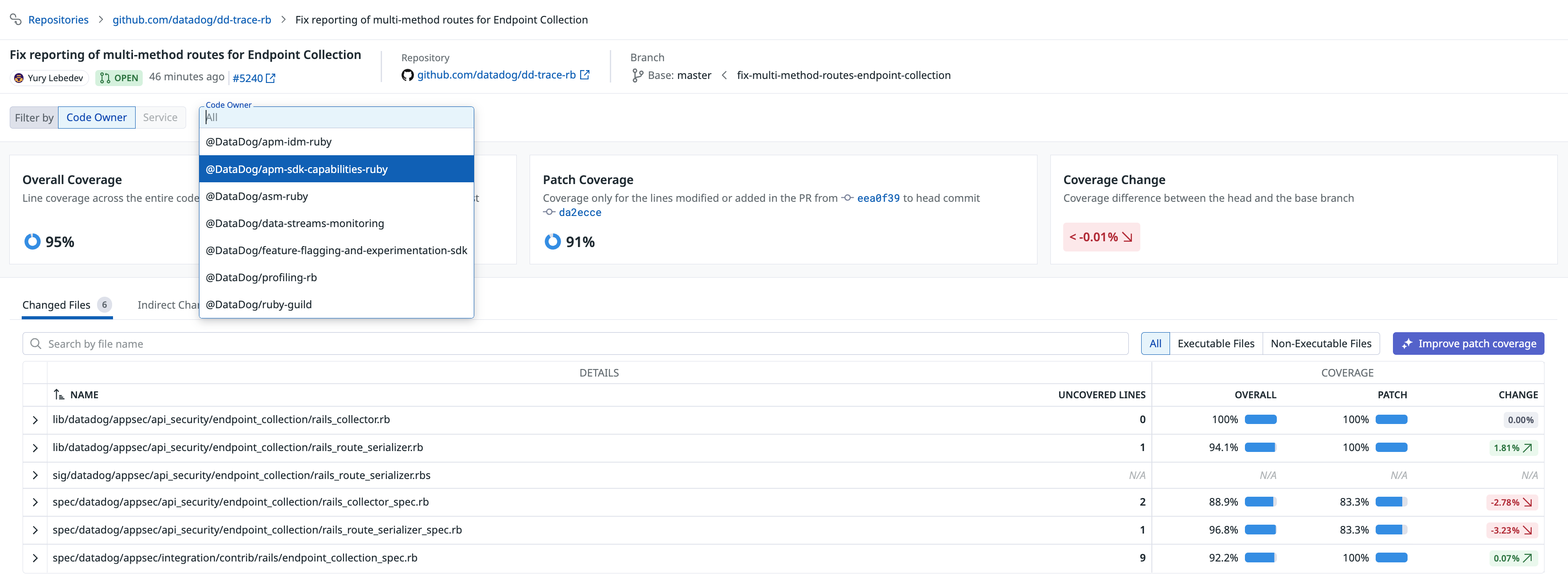This screenshot has width=1568, height=581.
Task: Click the search magnifier icon
Action: [36, 344]
